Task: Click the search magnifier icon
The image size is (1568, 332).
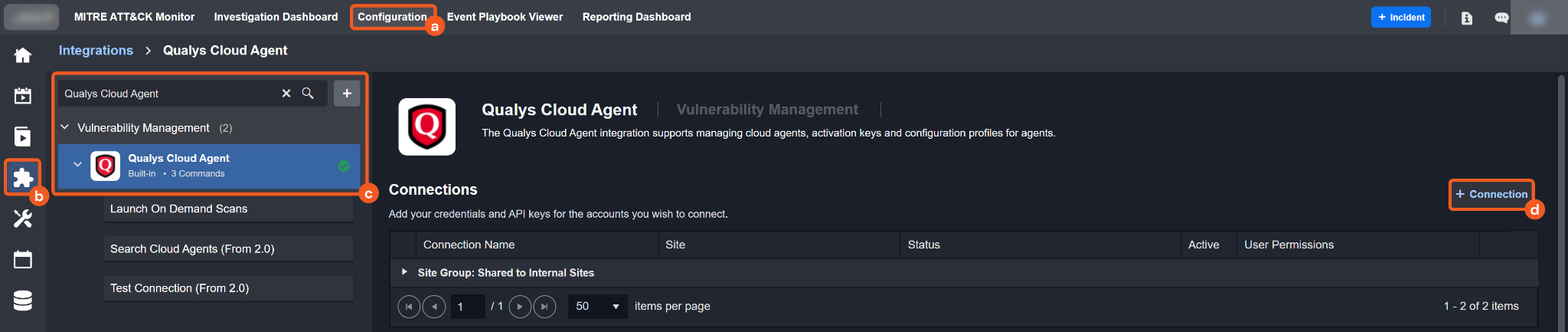Action: point(308,93)
